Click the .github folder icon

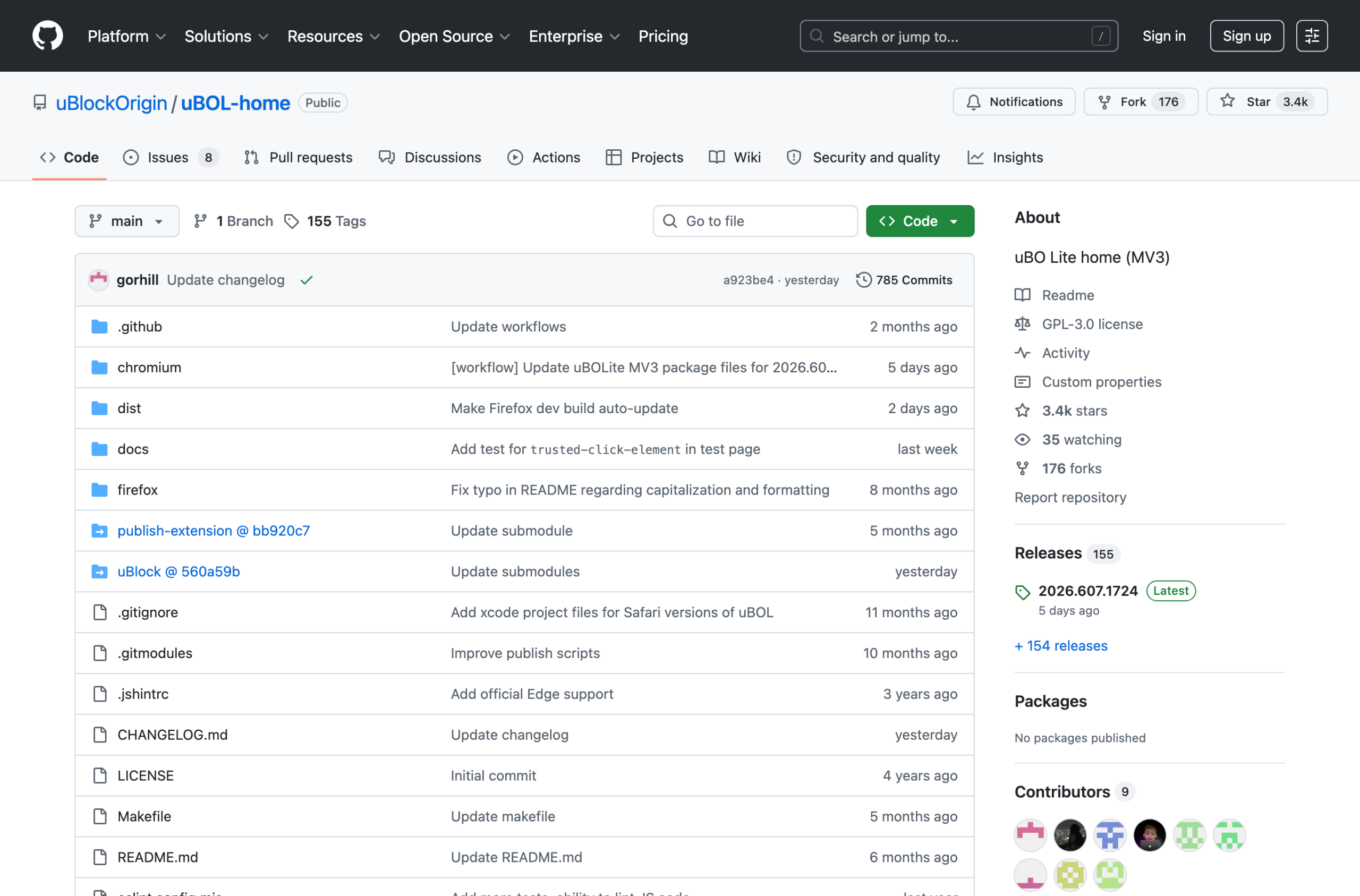point(99,327)
